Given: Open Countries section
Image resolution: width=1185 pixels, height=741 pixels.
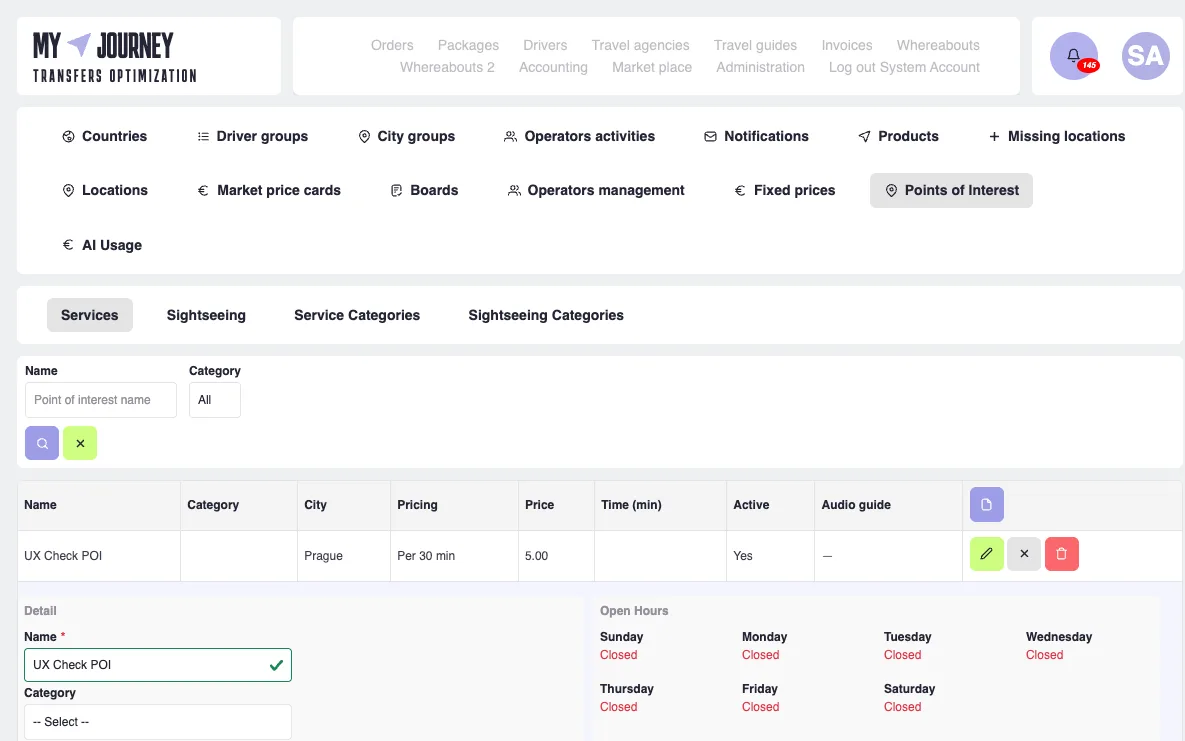Looking at the screenshot, I should click(x=104, y=136).
